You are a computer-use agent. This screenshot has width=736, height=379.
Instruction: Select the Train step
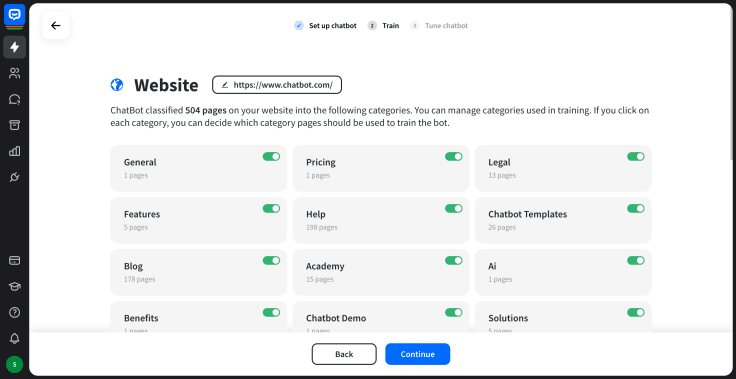(x=383, y=26)
